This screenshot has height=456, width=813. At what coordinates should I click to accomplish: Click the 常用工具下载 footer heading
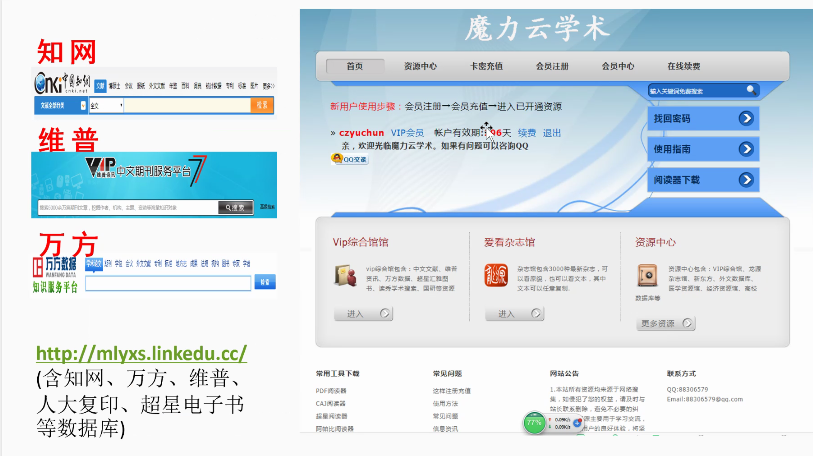[337, 374]
